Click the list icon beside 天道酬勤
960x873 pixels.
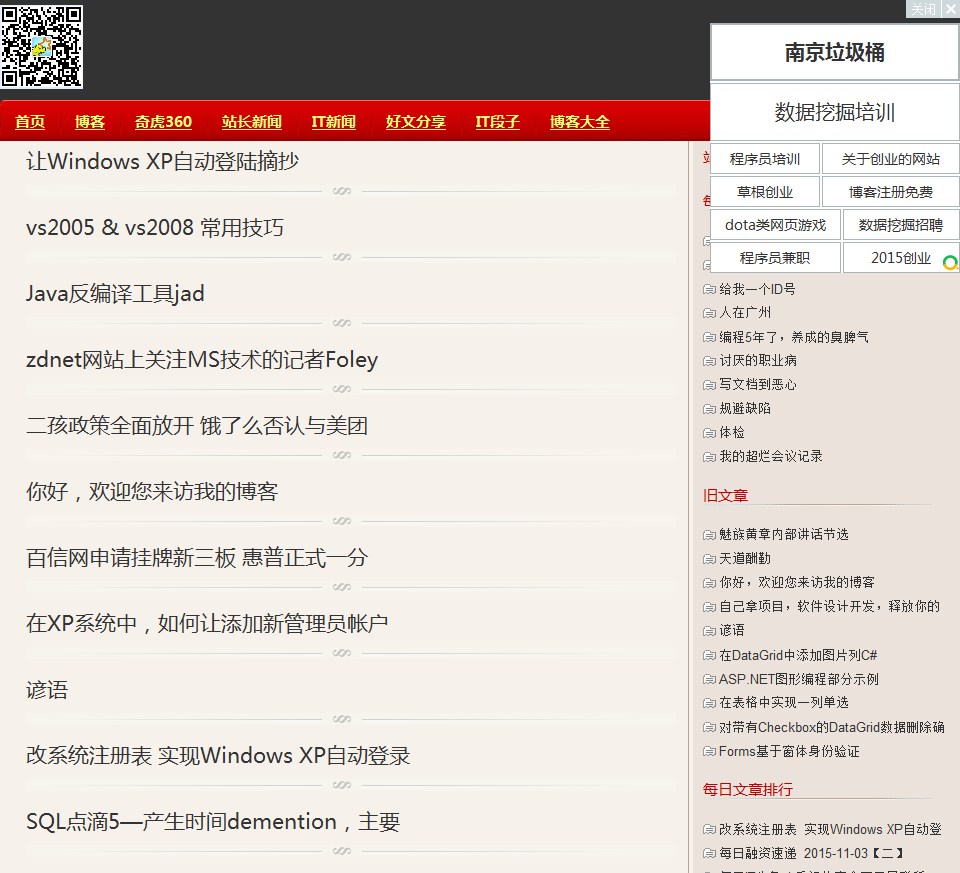point(709,559)
